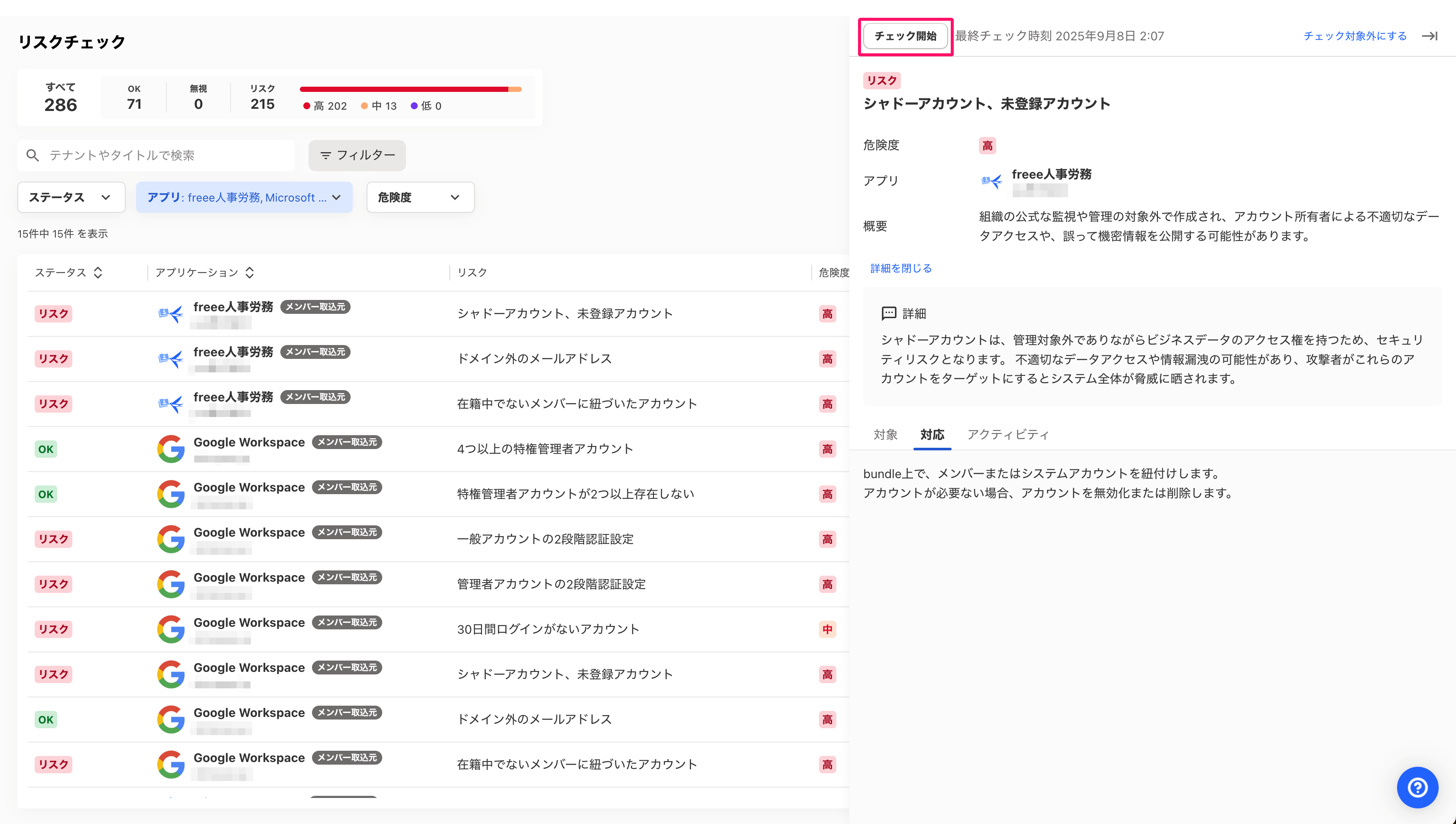Open the 危険度 dropdown filter

tap(420, 197)
